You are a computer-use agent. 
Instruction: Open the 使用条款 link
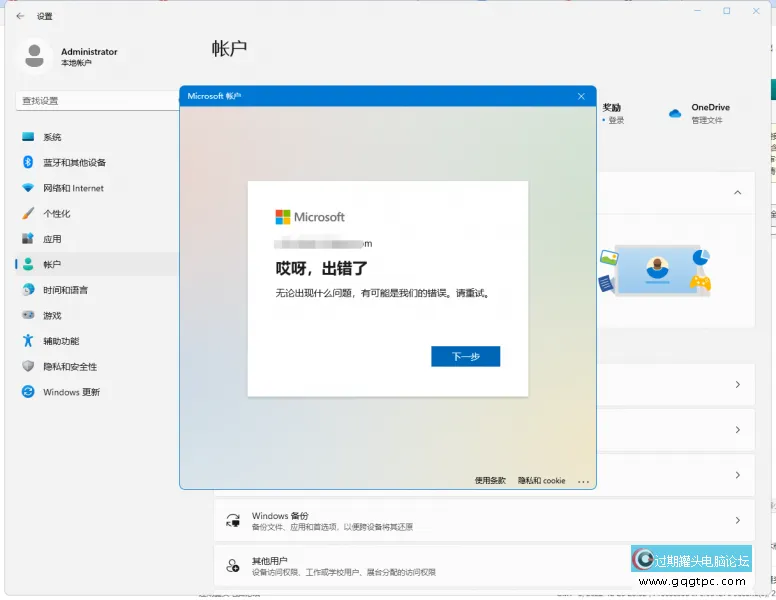click(490, 480)
